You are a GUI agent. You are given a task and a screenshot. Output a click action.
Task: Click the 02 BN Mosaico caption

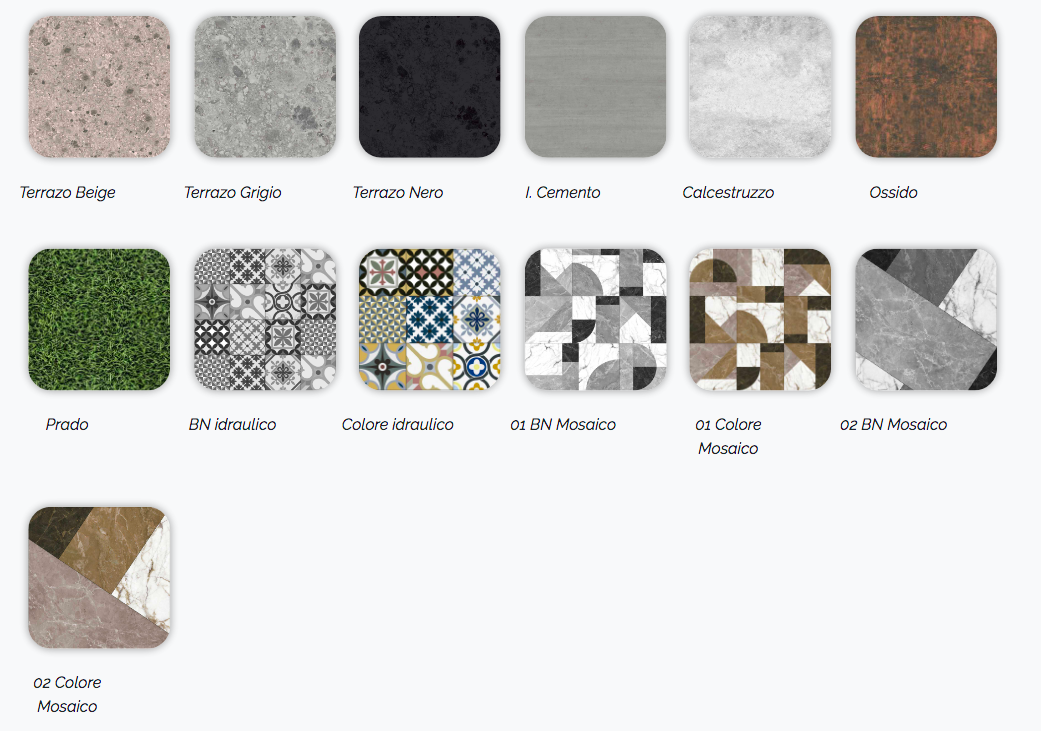894,424
